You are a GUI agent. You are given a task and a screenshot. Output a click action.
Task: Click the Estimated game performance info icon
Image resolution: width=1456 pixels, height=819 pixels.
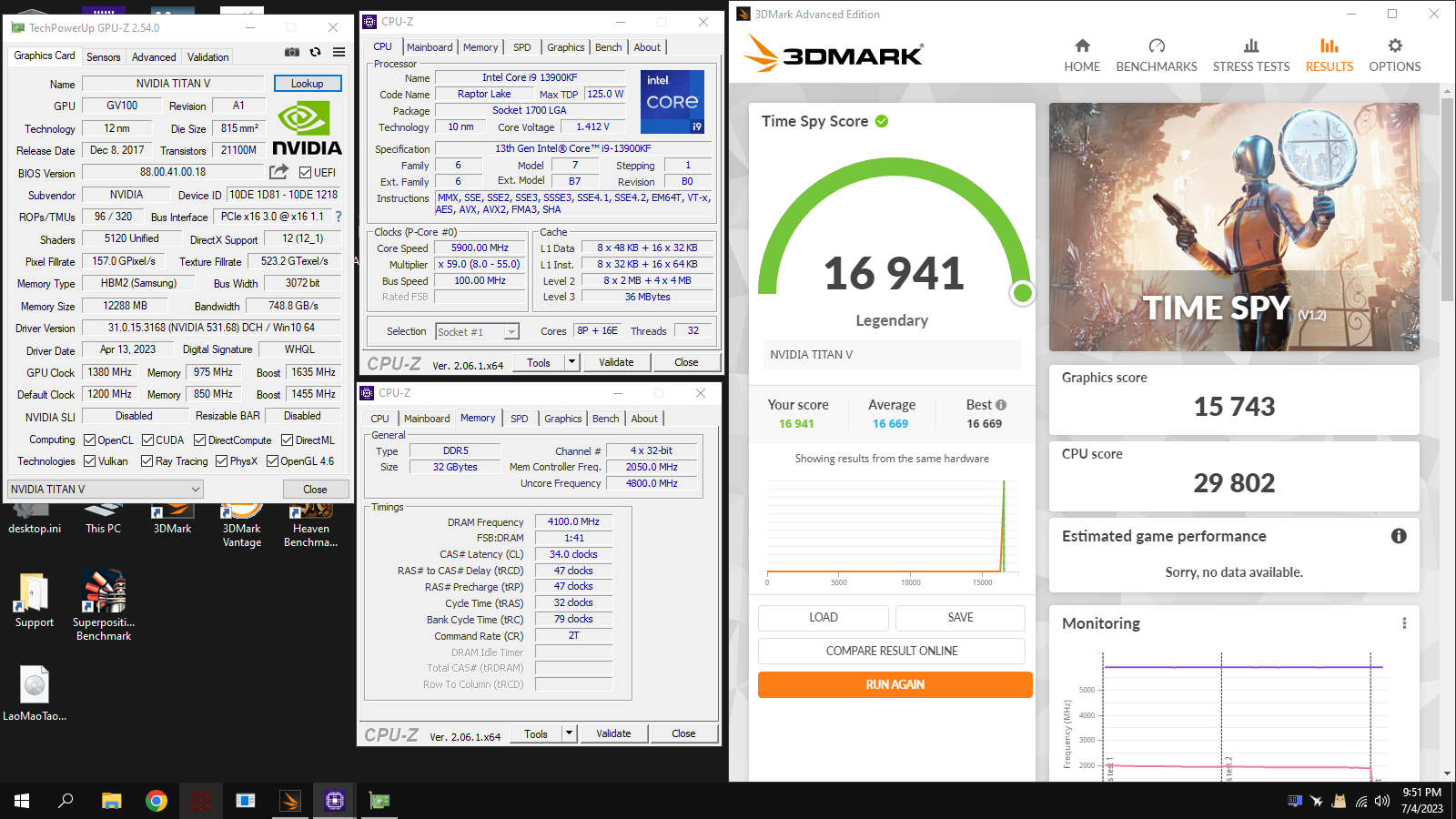[x=1399, y=536]
